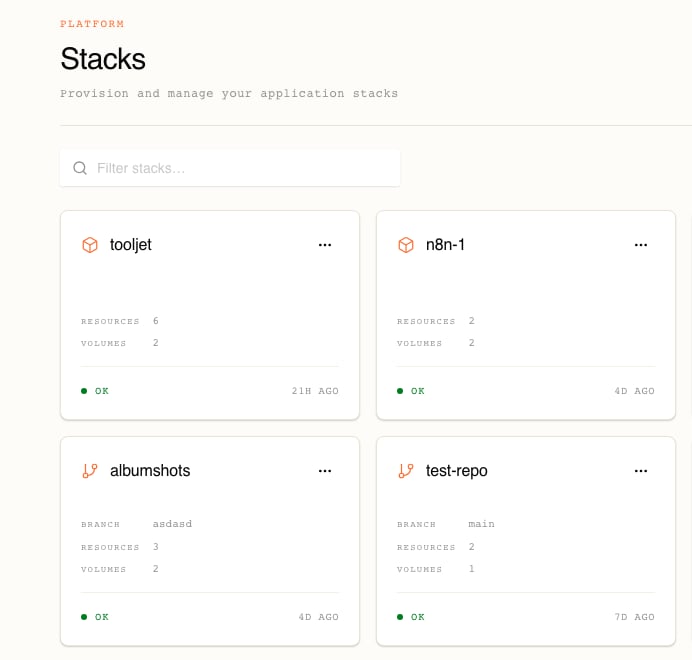
Task: Click the asdasd branch value on albumshots
Action: pos(173,524)
